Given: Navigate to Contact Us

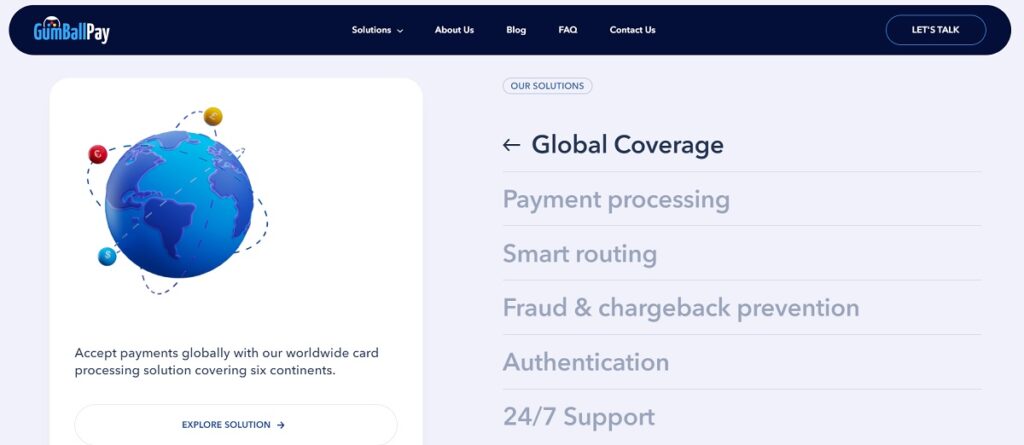Looking at the screenshot, I should point(632,30).
